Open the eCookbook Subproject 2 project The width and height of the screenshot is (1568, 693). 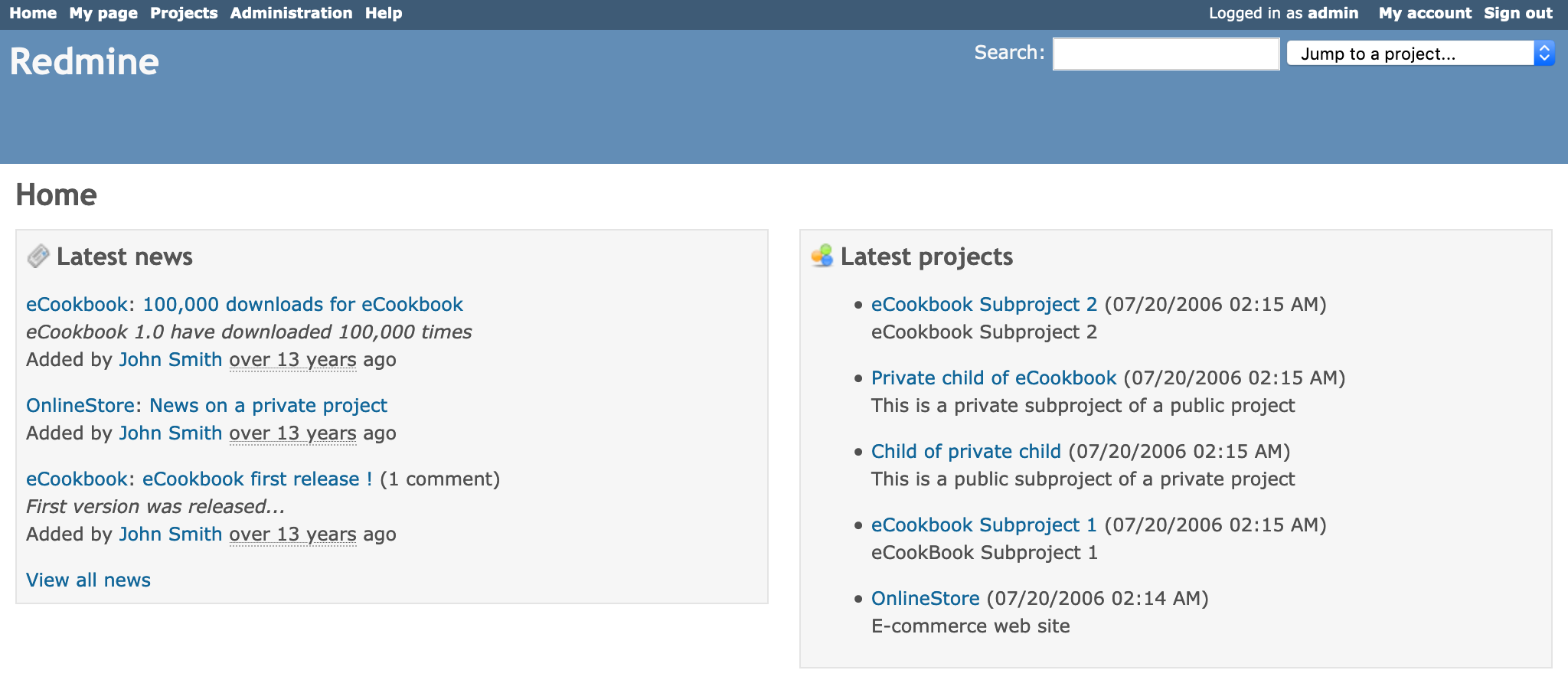coord(984,304)
